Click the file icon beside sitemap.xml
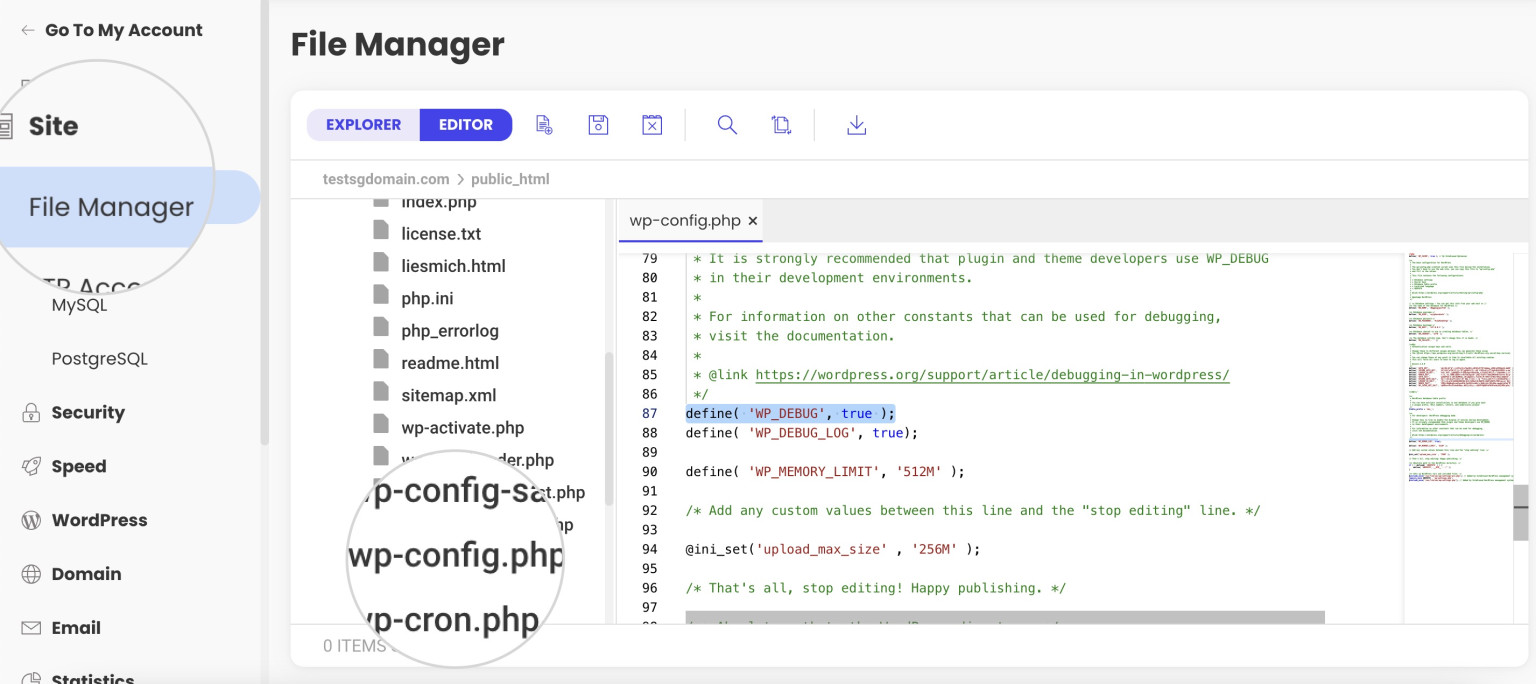This screenshot has width=1536, height=684. [380, 393]
